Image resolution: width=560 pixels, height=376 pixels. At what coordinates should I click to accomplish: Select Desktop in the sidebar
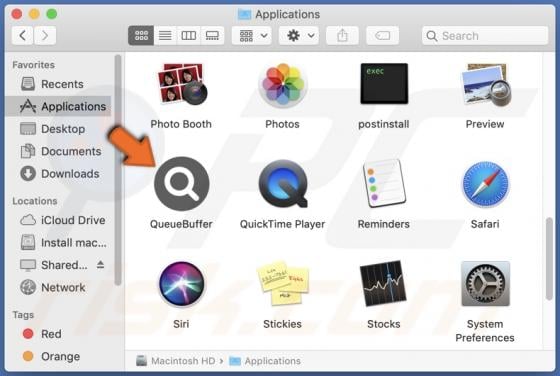coord(59,129)
